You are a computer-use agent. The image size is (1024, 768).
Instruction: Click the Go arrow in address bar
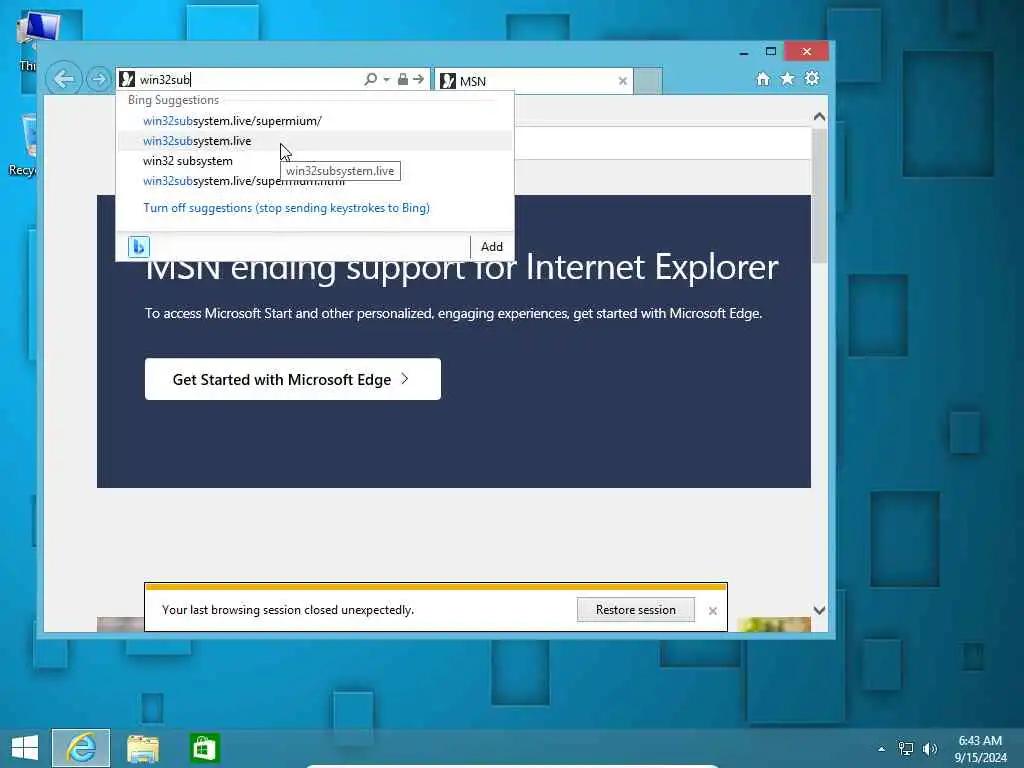click(x=419, y=79)
